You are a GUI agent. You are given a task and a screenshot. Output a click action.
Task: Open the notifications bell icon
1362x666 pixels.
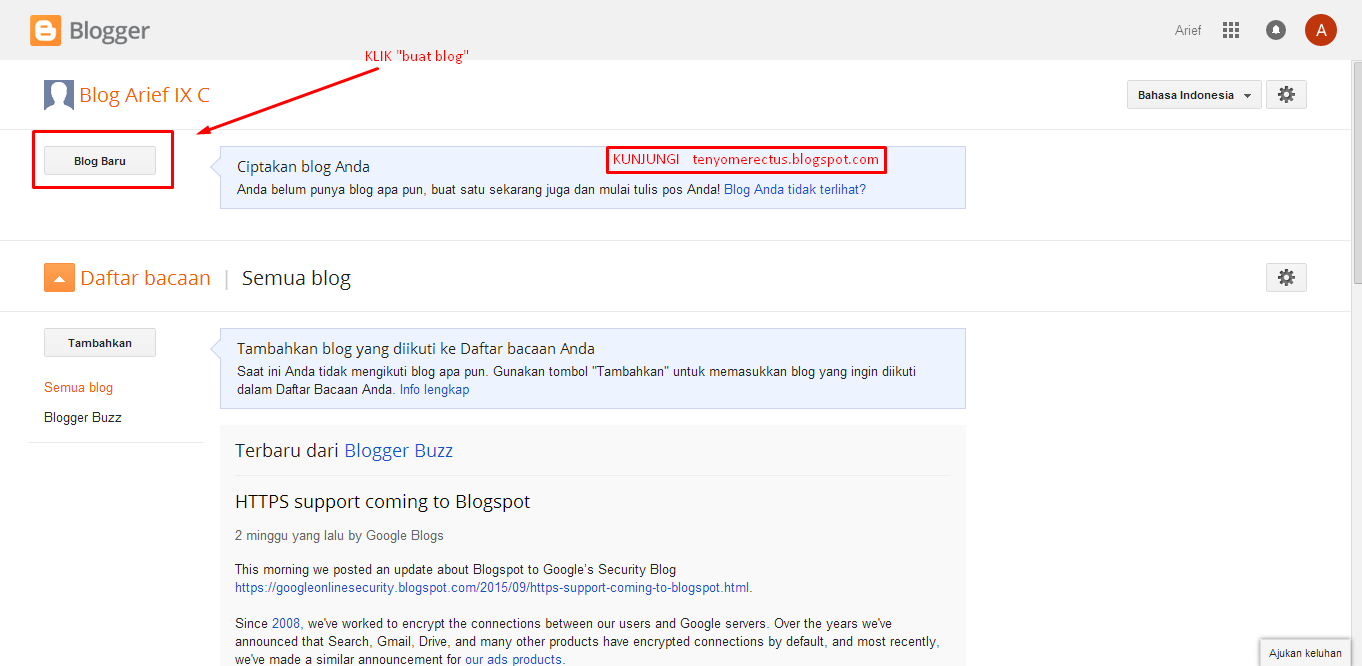click(1276, 30)
